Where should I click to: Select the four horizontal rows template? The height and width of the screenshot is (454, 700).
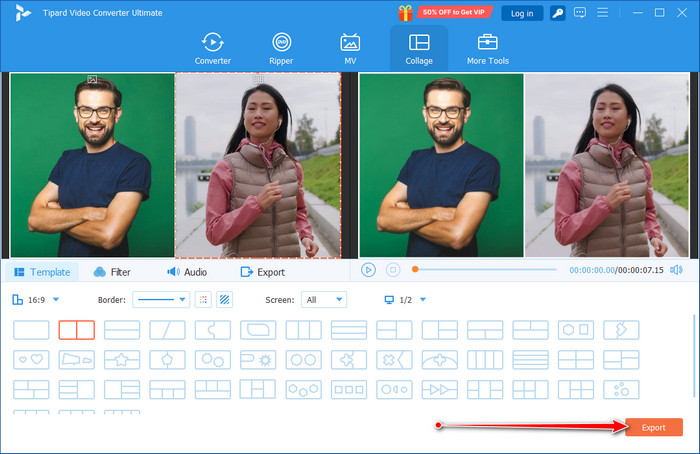coord(530,359)
